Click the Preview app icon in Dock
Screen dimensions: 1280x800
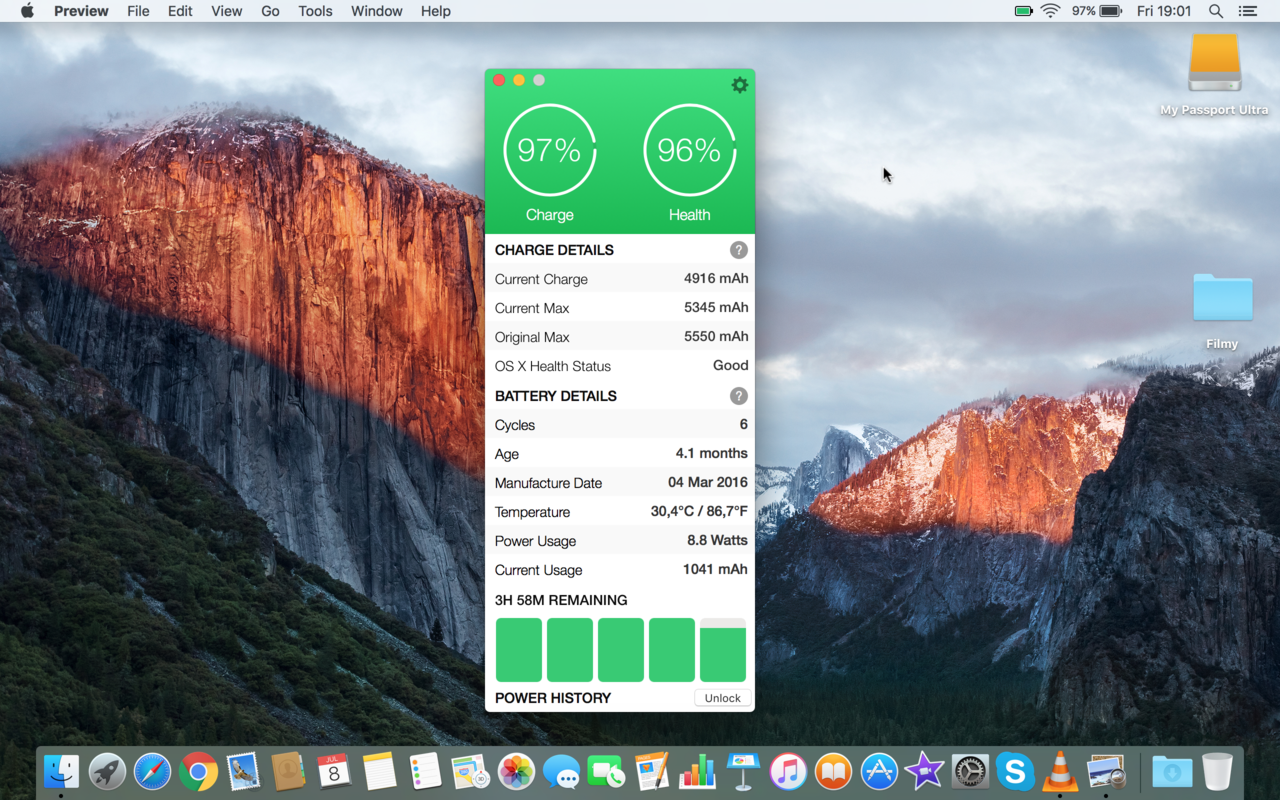(1106, 771)
